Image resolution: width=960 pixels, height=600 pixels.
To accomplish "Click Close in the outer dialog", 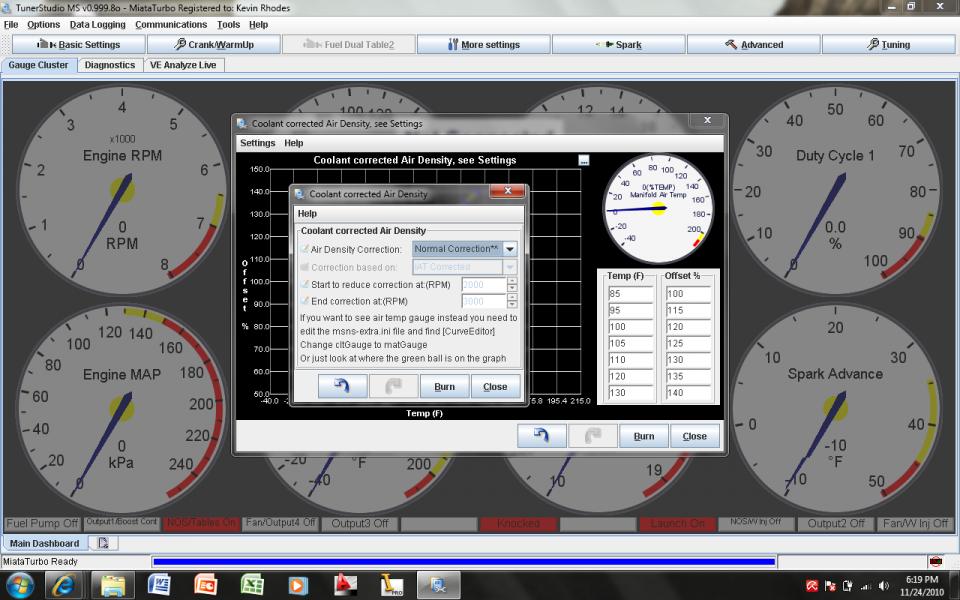I will coord(694,436).
